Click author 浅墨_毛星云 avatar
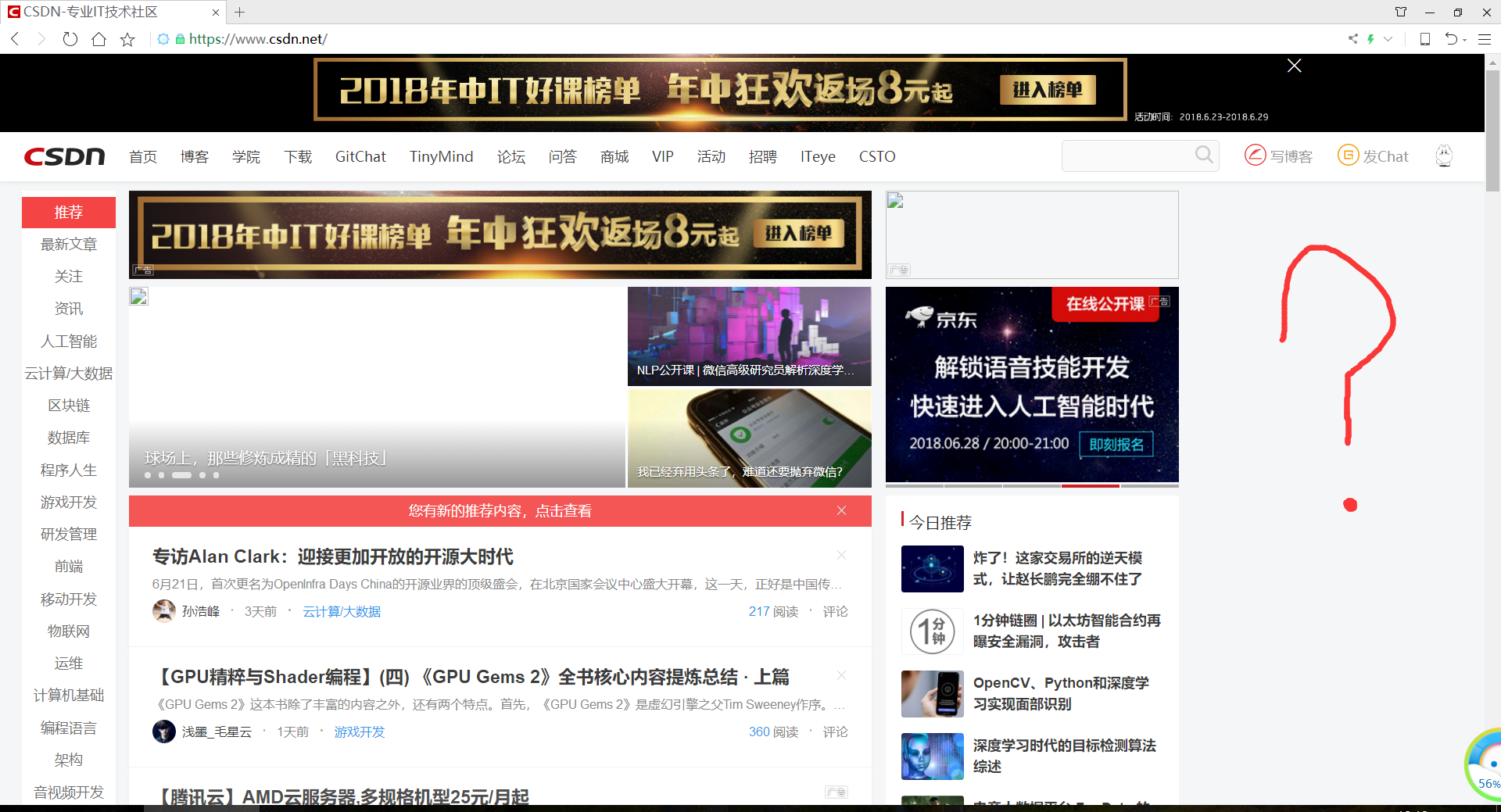The image size is (1501, 812). click(164, 732)
